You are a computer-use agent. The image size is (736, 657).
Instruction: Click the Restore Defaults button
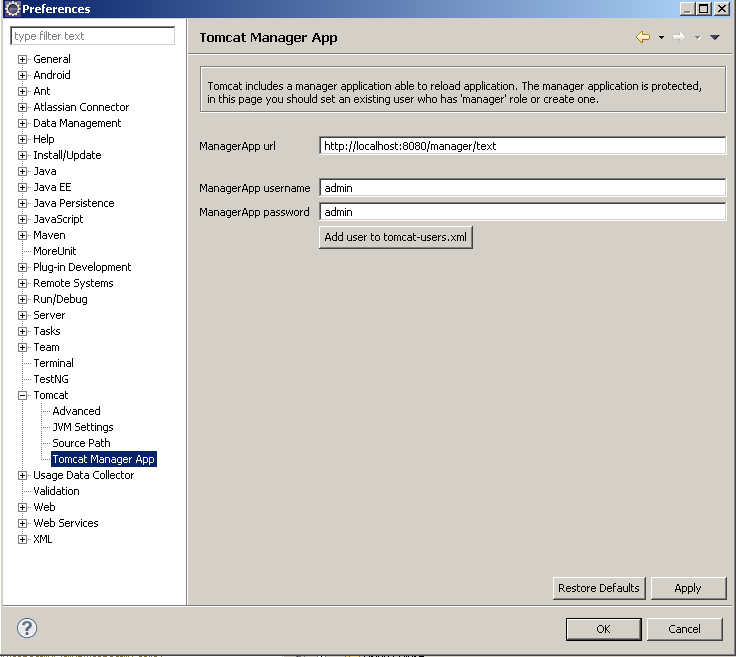tap(599, 588)
